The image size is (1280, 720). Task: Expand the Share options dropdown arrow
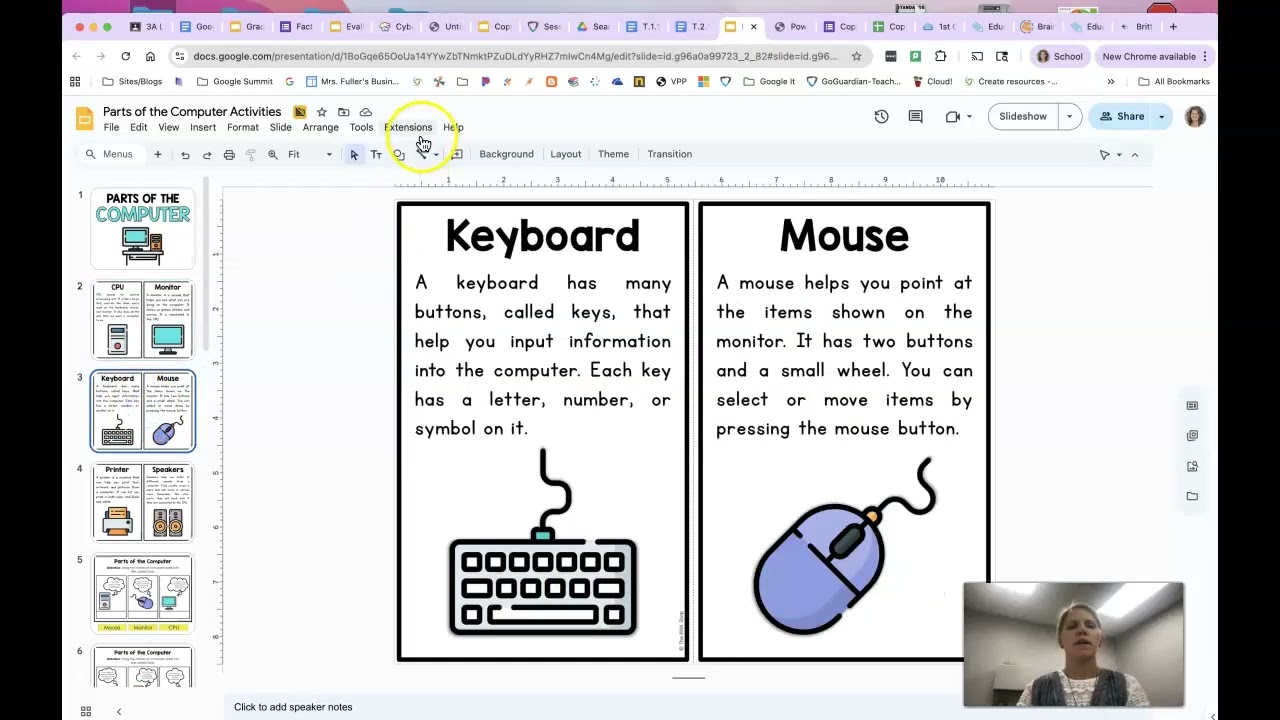[1161, 116]
